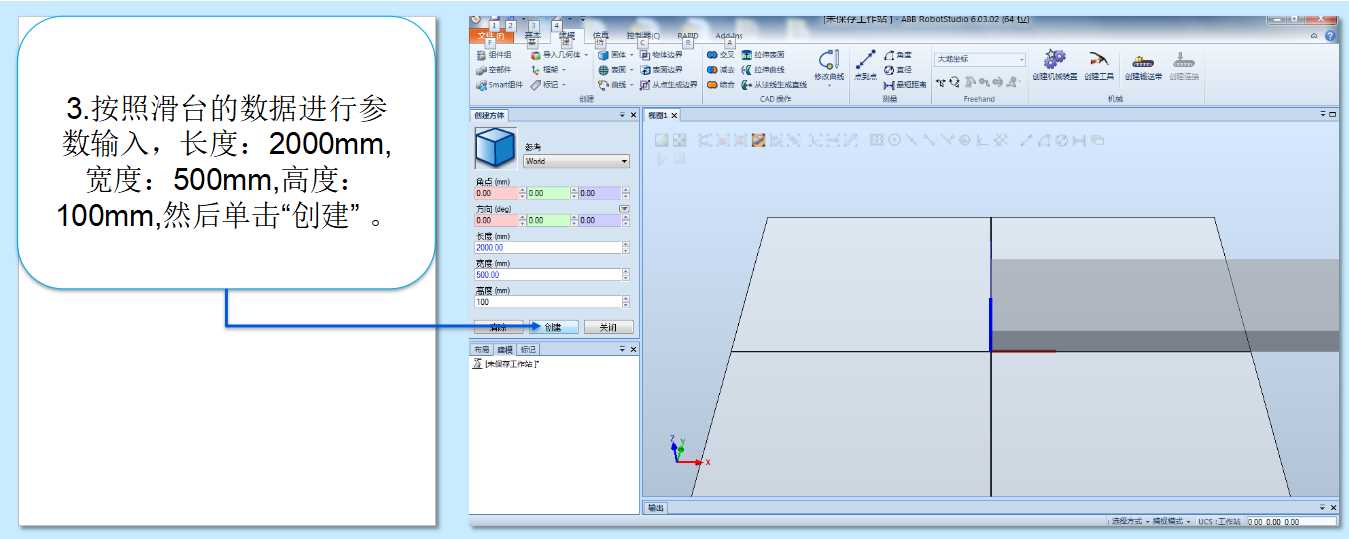Click the 创建机械装置 gears icon

click(1054, 59)
